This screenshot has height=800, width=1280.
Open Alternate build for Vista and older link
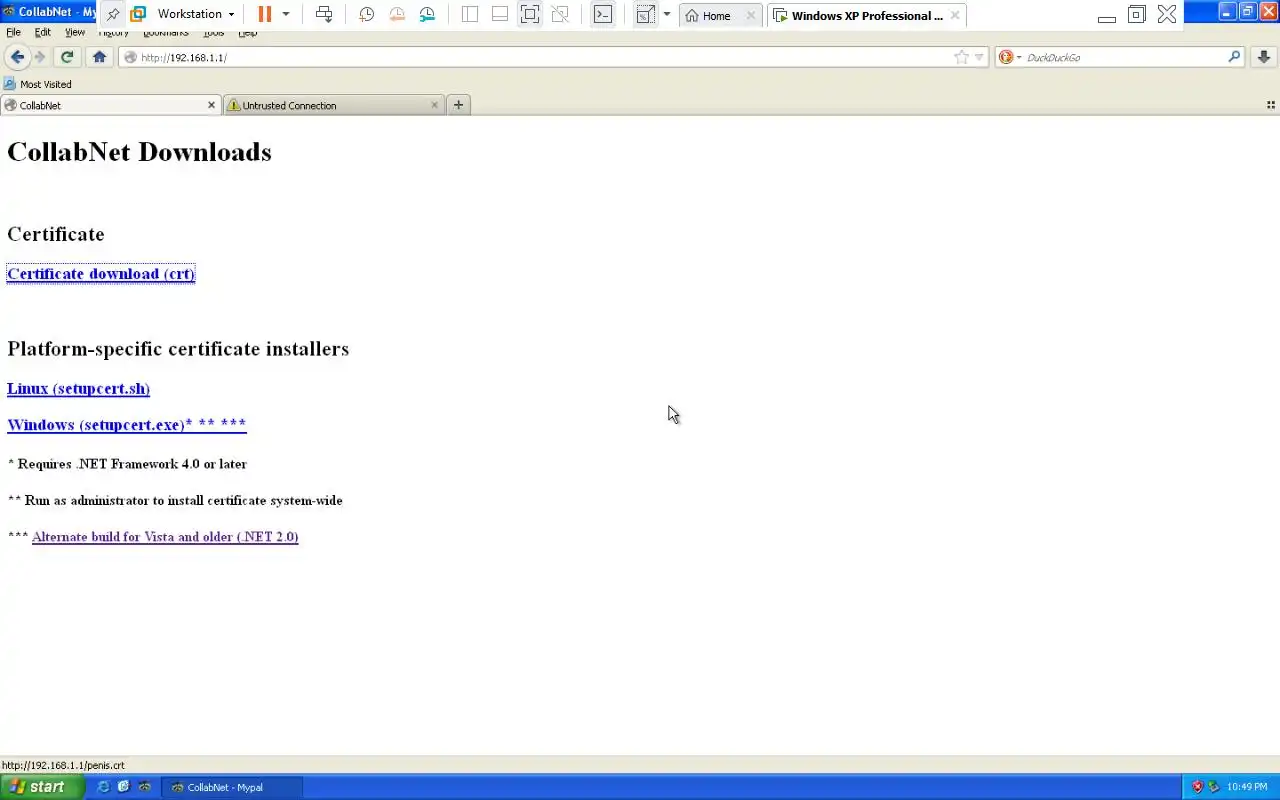pos(165,537)
